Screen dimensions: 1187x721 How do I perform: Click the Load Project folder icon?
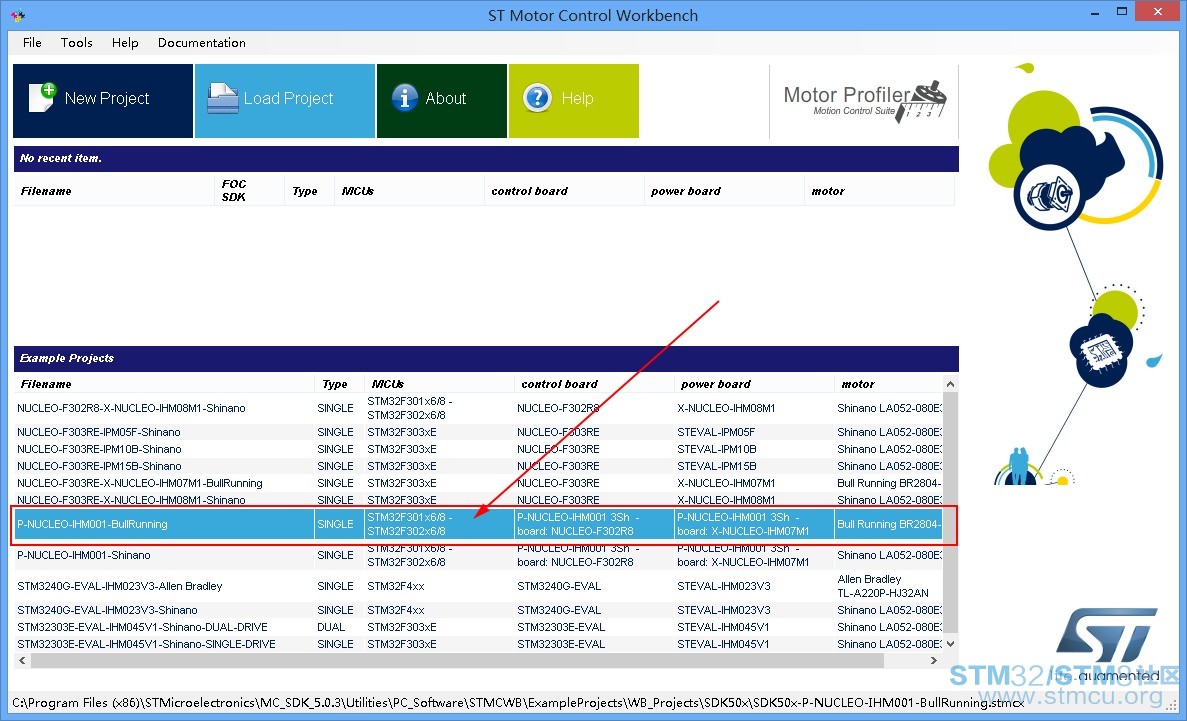coord(223,98)
